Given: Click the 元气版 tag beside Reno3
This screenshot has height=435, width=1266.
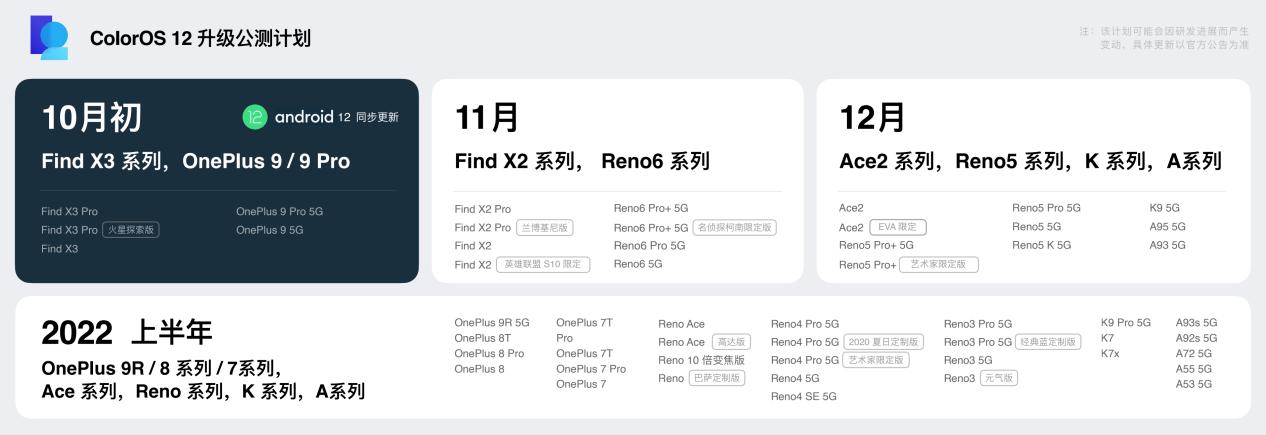Looking at the screenshot, I should (998, 378).
